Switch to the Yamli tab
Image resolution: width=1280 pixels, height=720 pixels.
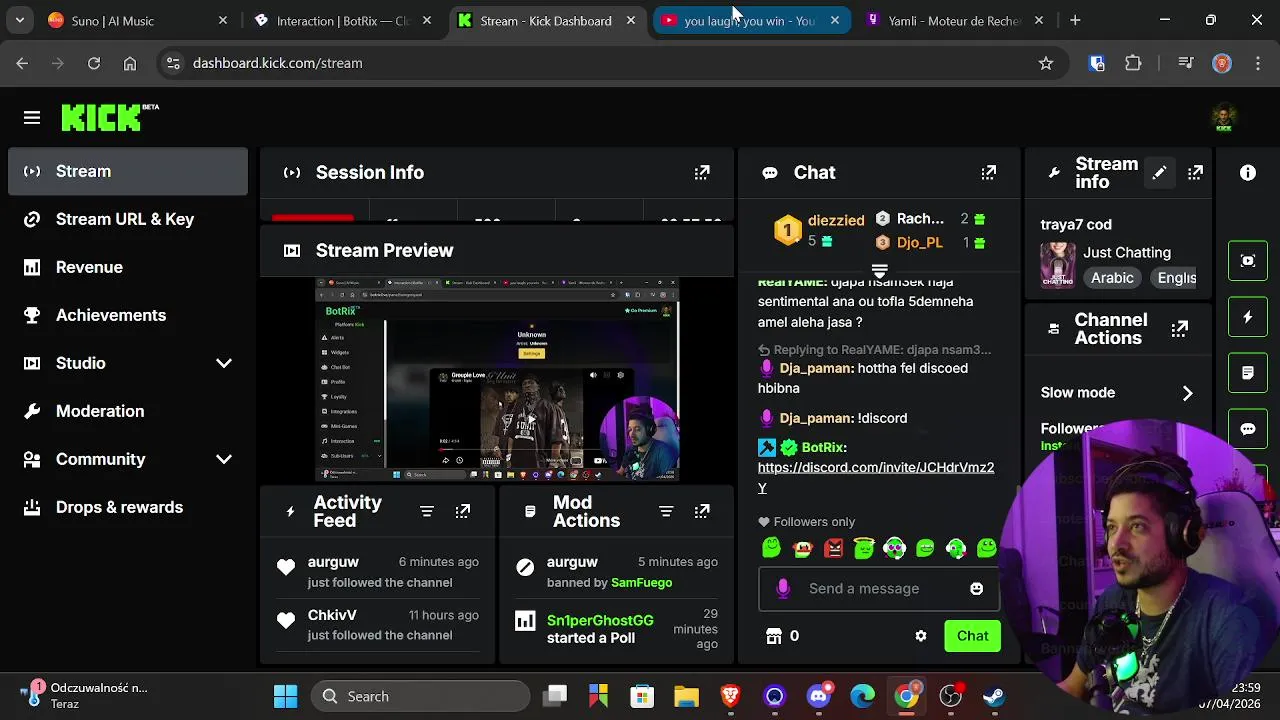pos(954,20)
